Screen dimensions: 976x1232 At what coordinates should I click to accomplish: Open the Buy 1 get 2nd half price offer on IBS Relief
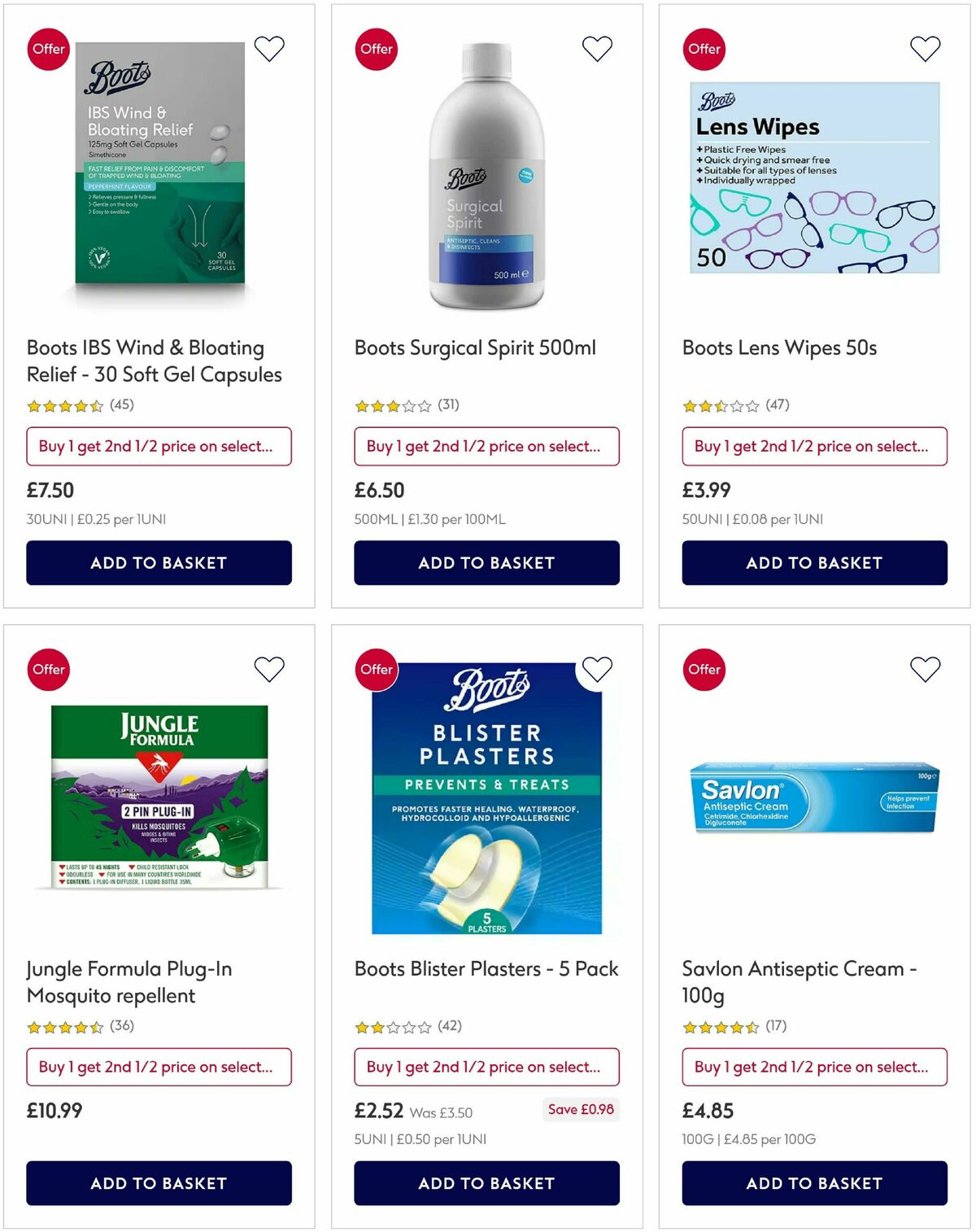click(159, 446)
